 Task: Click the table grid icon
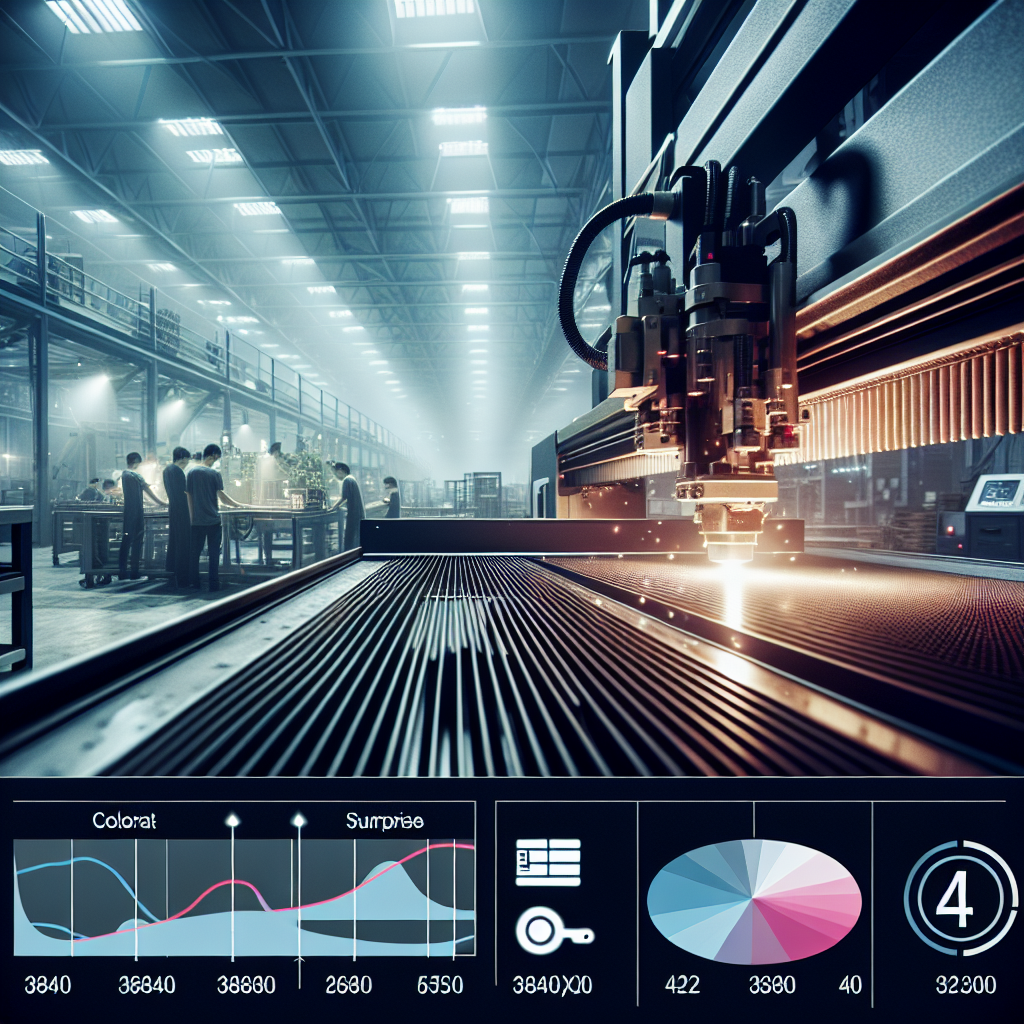point(548,862)
